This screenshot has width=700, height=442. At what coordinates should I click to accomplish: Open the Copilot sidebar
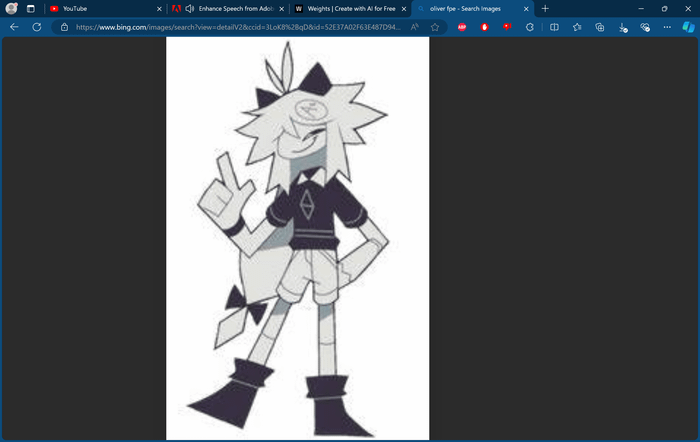(688, 27)
